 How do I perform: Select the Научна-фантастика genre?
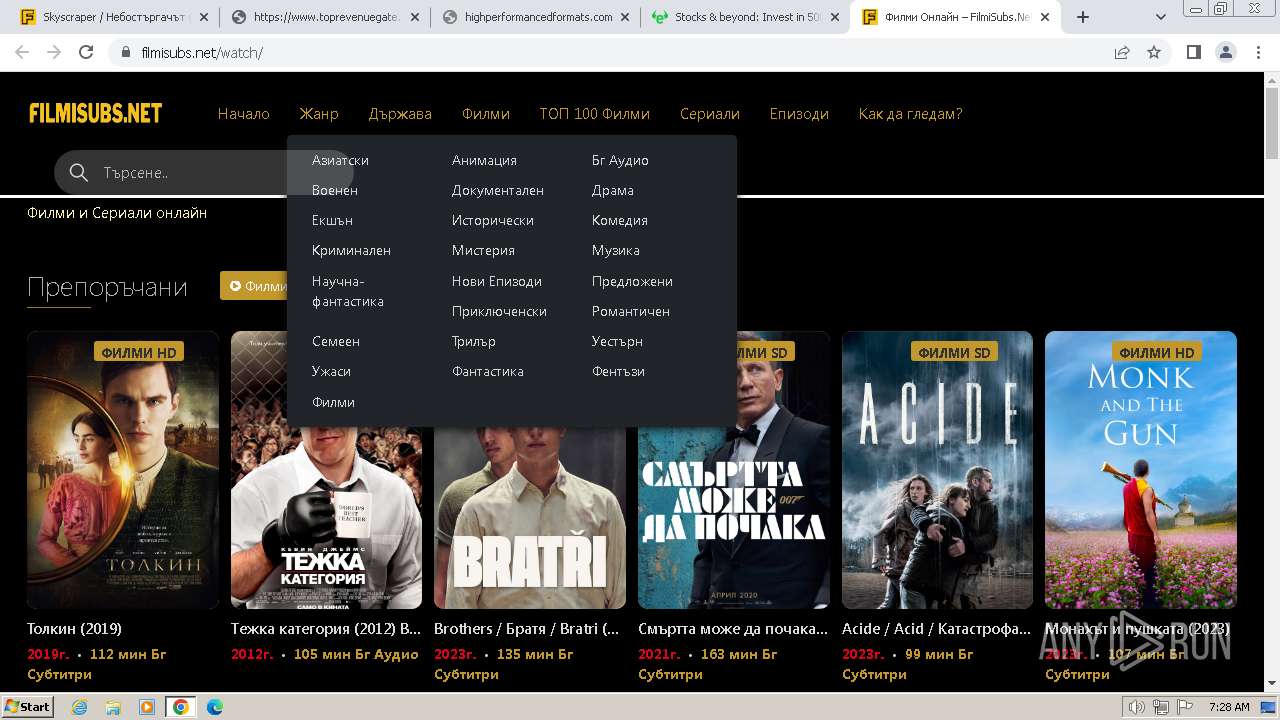click(348, 291)
